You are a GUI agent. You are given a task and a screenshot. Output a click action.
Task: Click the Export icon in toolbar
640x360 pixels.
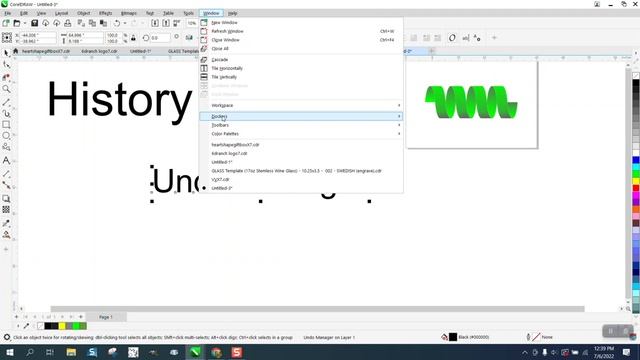point(166,23)
